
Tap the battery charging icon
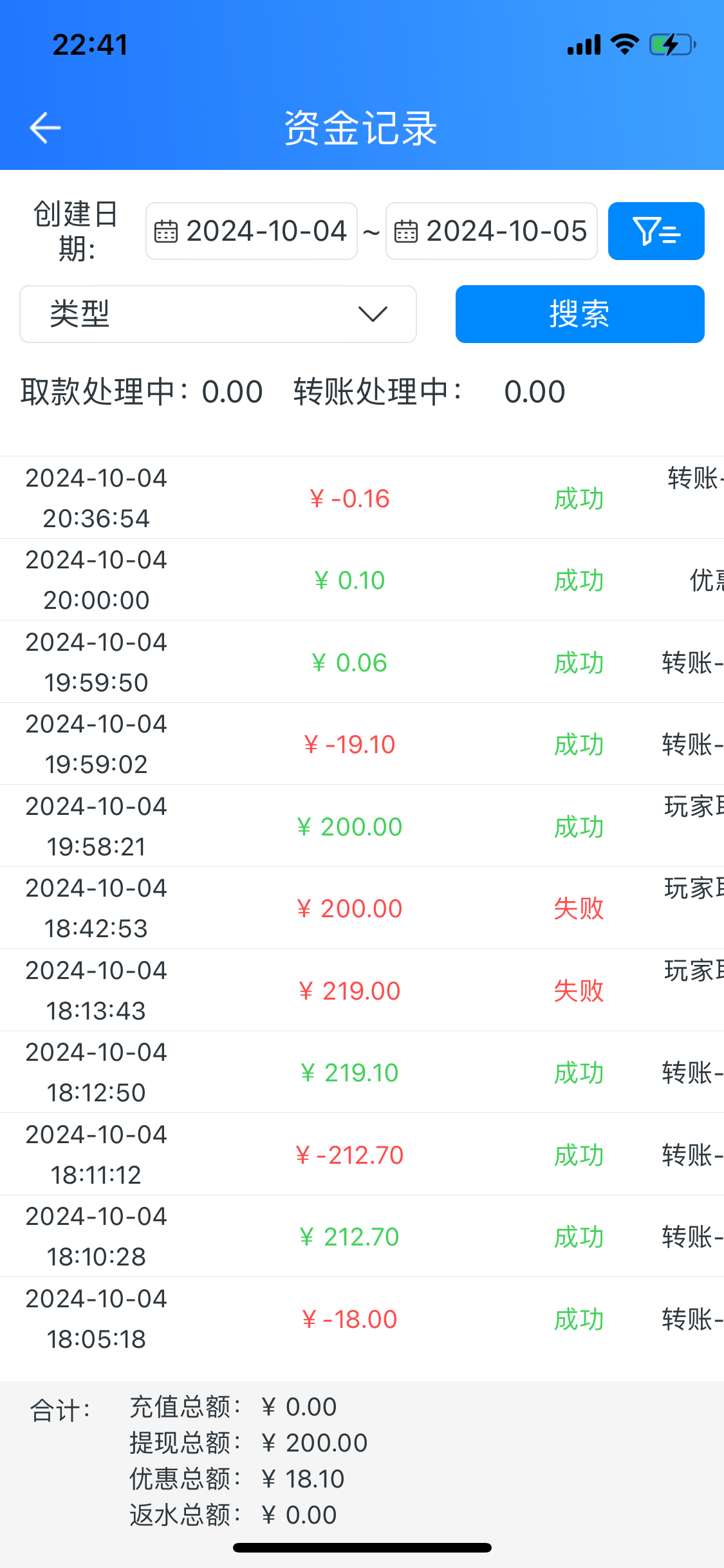[673, 44]
